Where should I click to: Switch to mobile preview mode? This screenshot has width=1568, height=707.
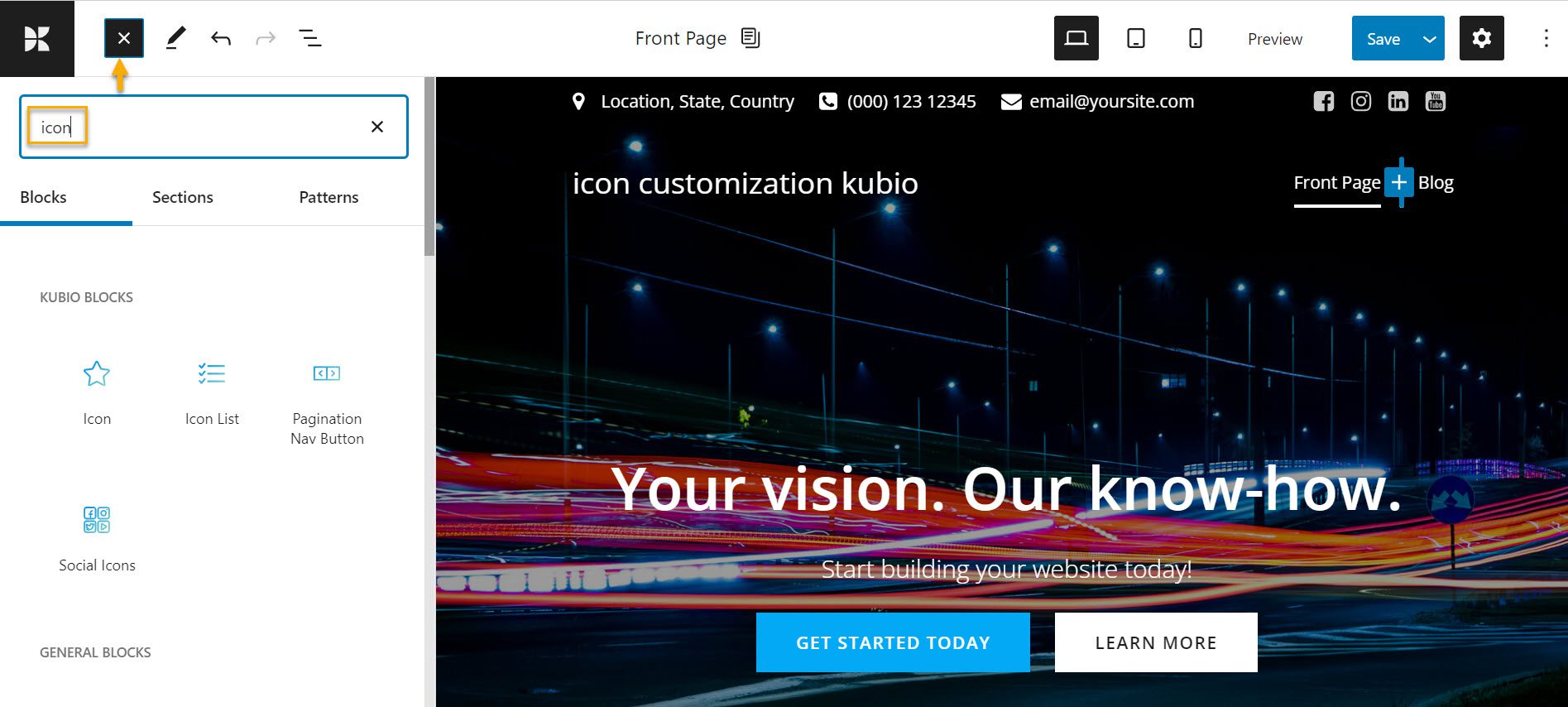[1196, 38]
